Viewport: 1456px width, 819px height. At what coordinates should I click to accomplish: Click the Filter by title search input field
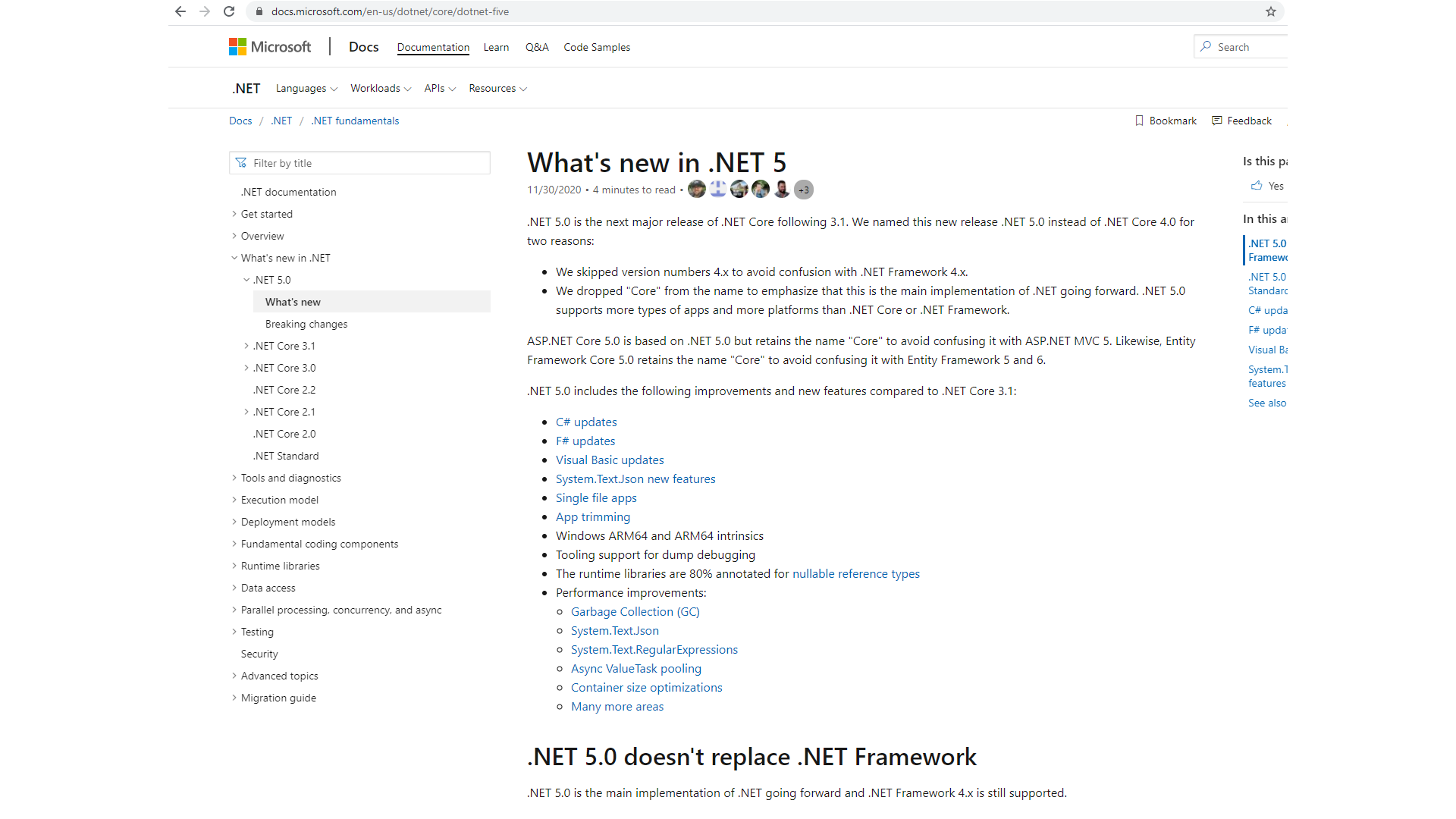pyautogui.click(x=359, y=162)
